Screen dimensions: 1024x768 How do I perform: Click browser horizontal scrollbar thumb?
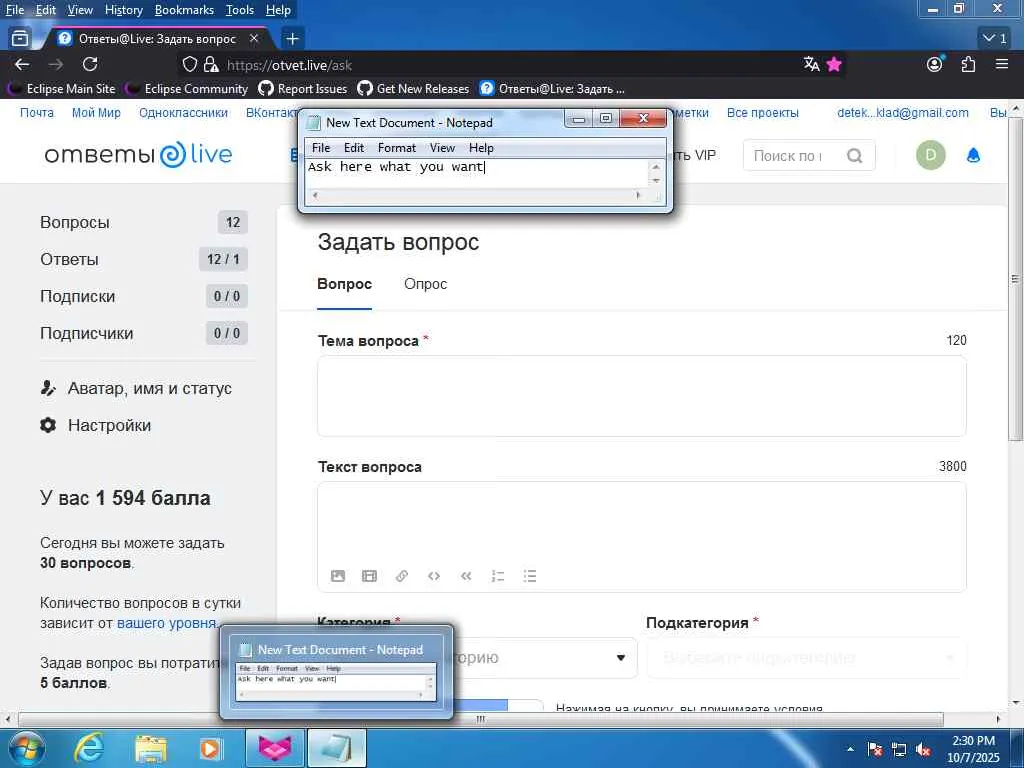[x=481, y=719]
